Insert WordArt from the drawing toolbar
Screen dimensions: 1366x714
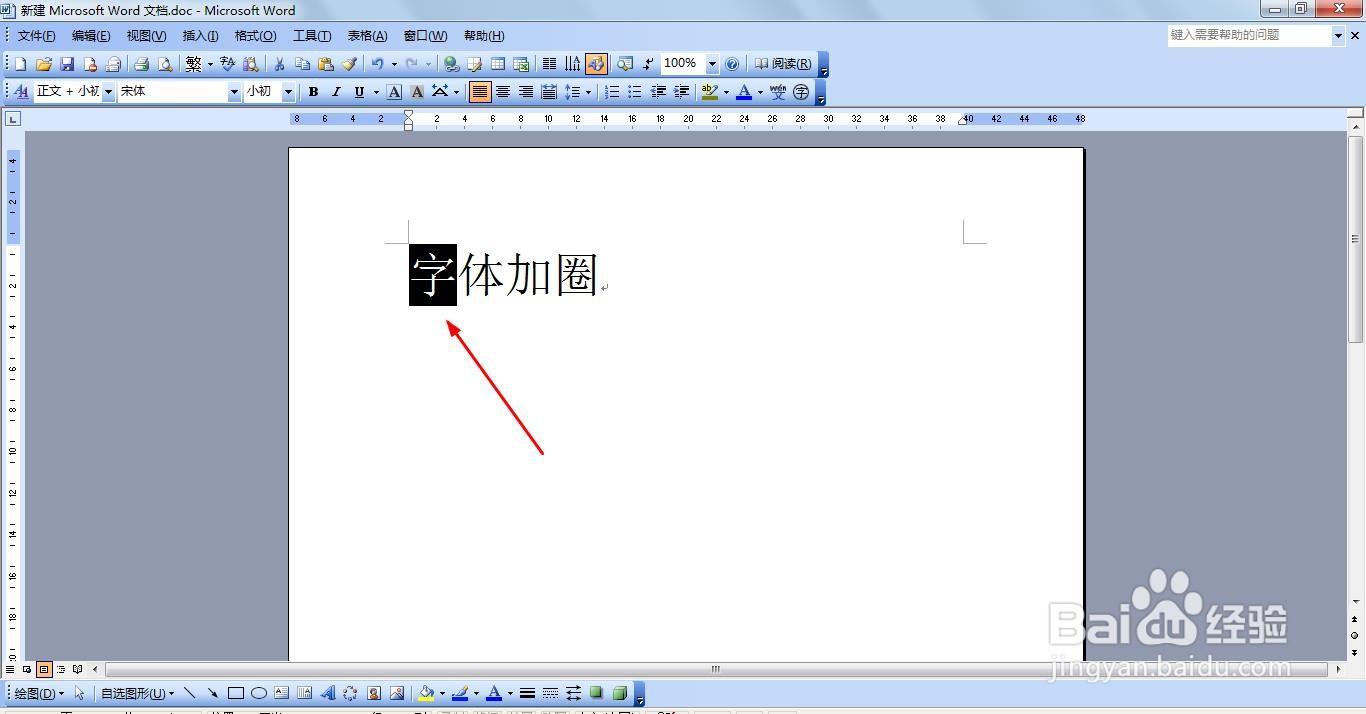[x=328, y=692]
